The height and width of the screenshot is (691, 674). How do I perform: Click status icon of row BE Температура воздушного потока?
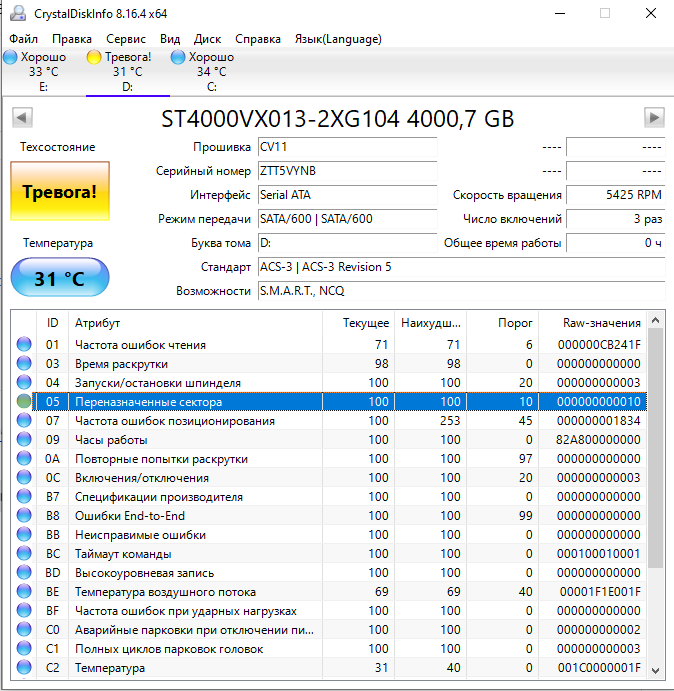24,591
